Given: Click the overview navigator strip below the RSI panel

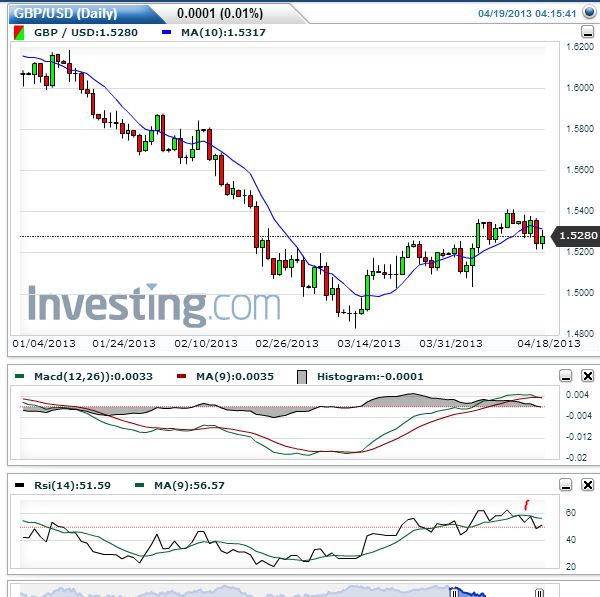Looking at the screenshot, I should point(283,590).
